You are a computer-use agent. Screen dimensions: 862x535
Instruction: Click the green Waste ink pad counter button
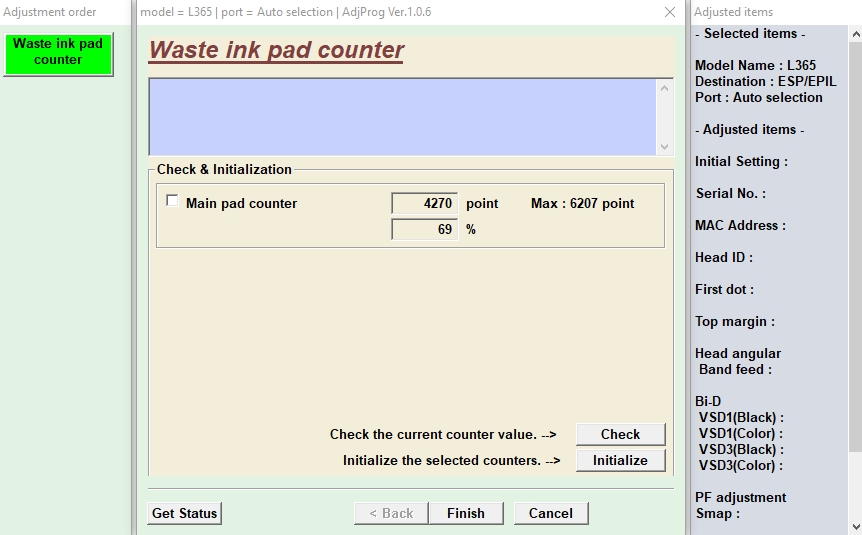click(x=58, y=53)
